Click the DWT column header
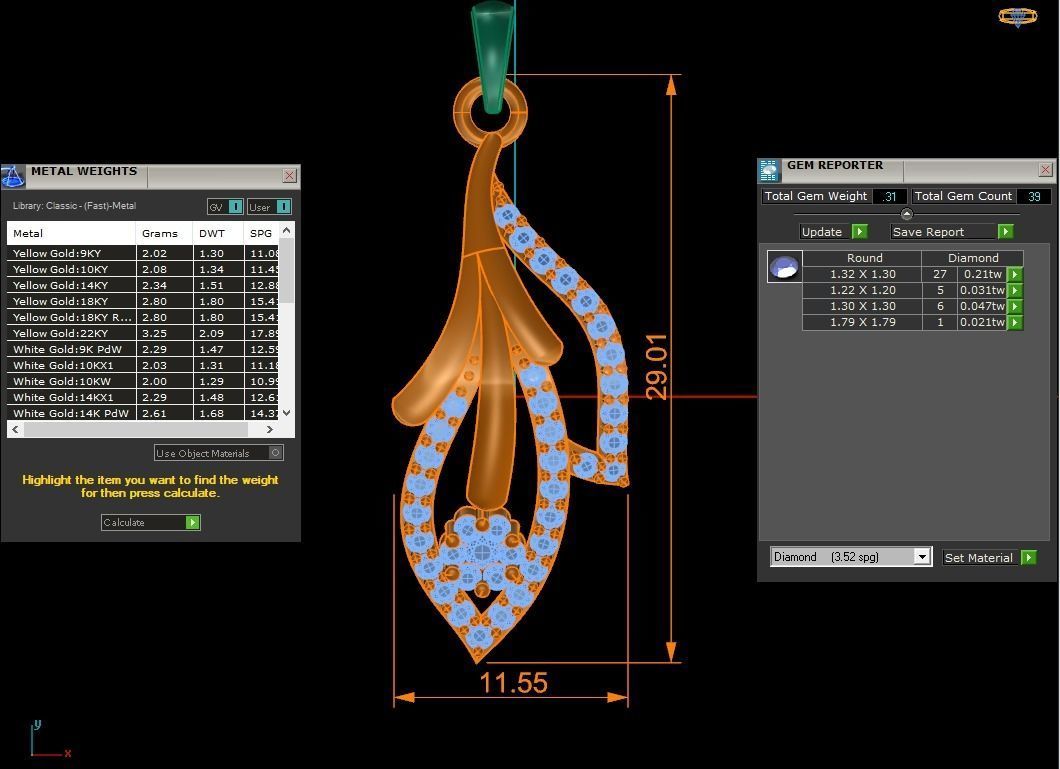 click(x=218, y=233)
